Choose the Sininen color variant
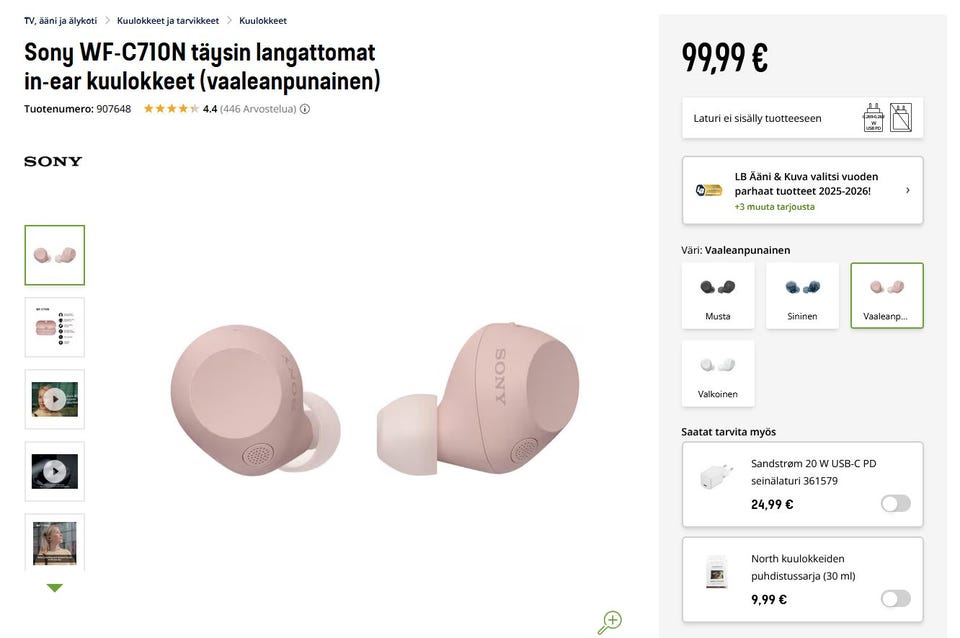 pos(802,296)
